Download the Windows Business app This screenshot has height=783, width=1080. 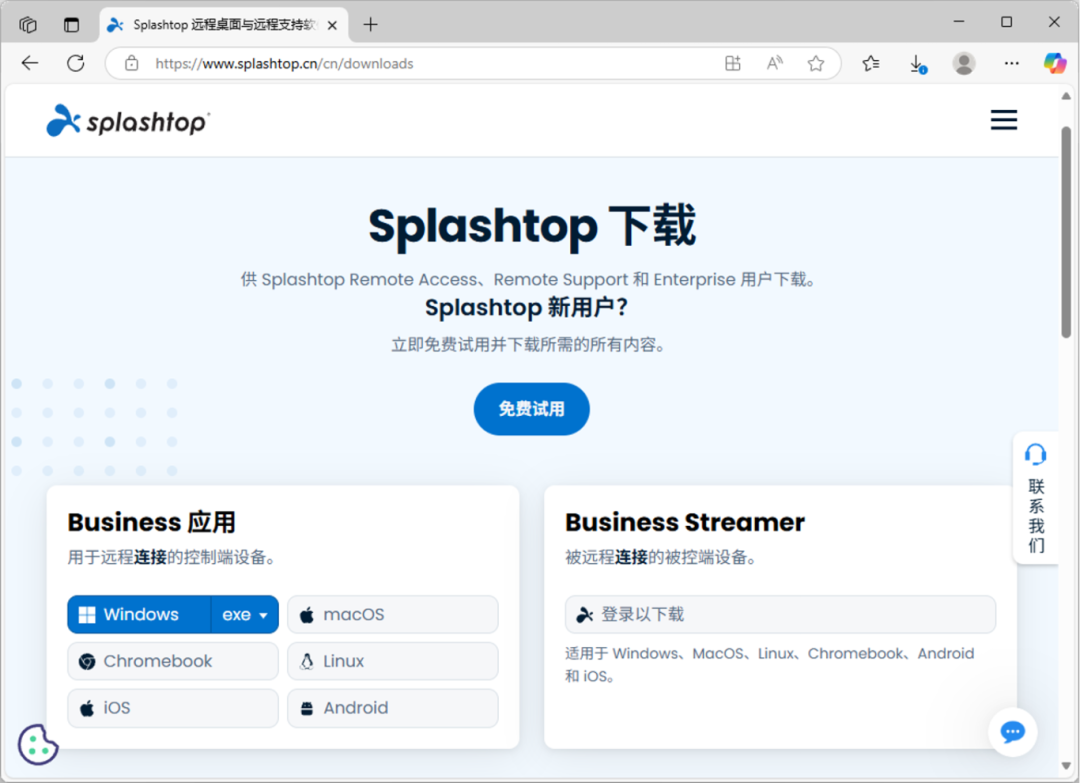[140, 615]
